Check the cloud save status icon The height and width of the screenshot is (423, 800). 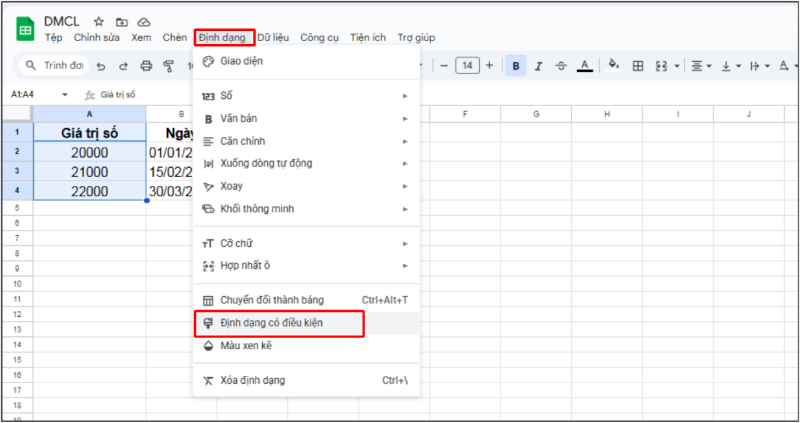click(144, 21)
